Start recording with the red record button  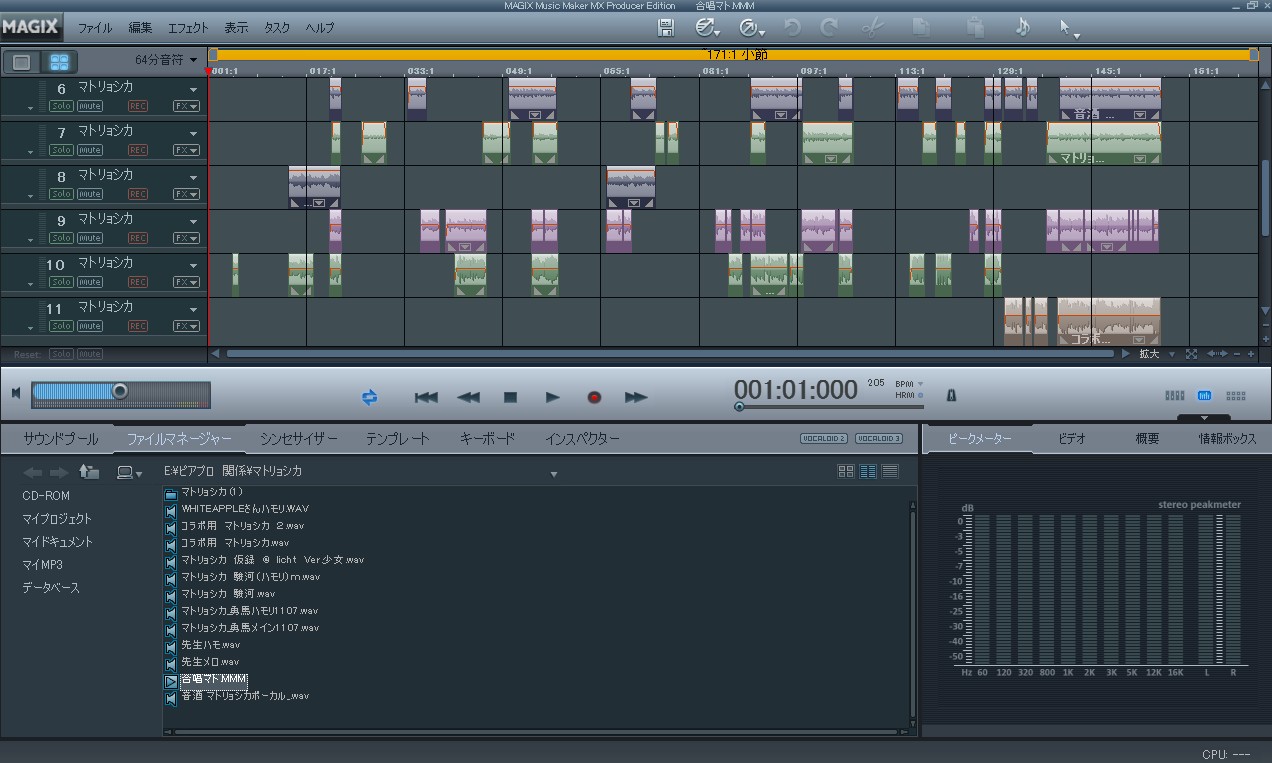click(594, 397)
